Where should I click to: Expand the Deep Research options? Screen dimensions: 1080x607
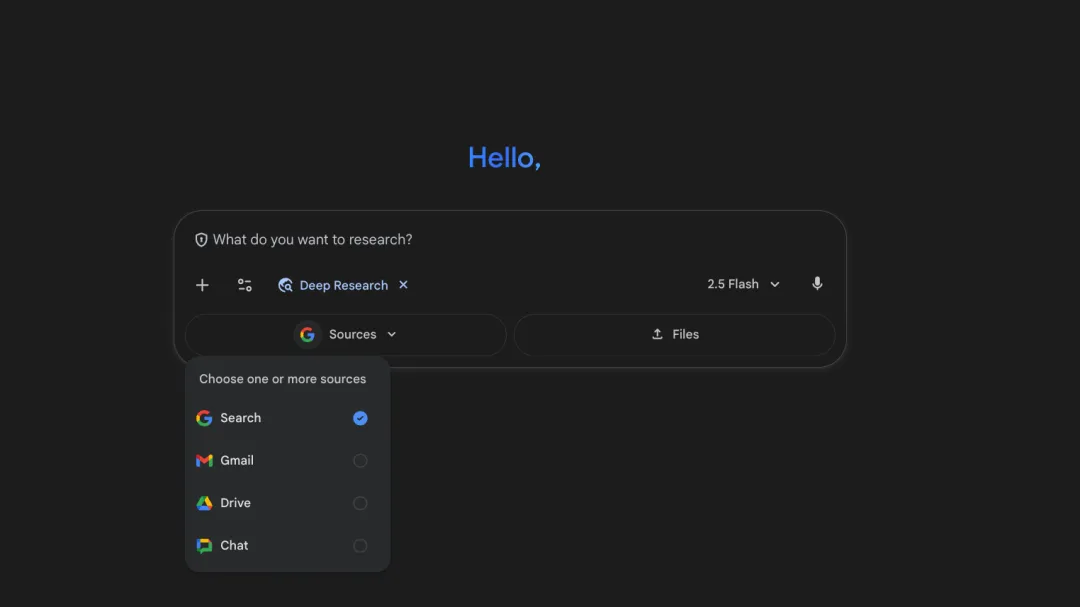[344, 285]
